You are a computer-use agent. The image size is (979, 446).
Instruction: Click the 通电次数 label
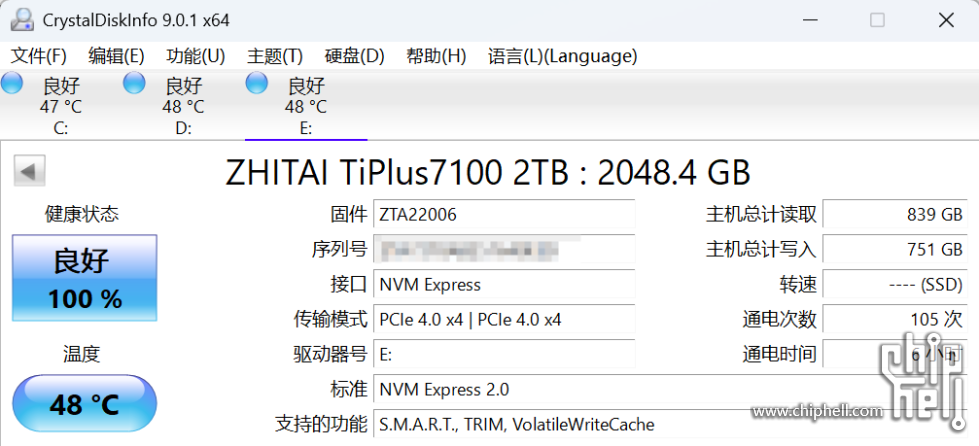tap(779, 320)
